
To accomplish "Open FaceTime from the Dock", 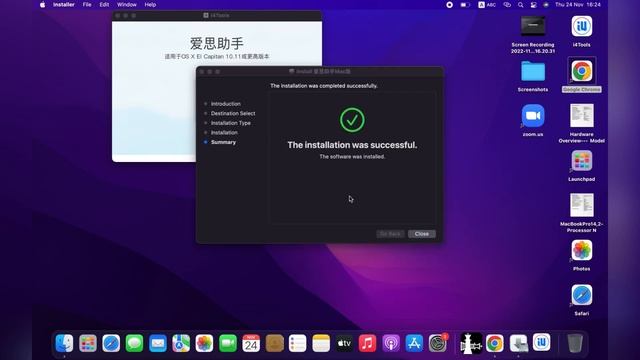I will click(x=228, y=343).
